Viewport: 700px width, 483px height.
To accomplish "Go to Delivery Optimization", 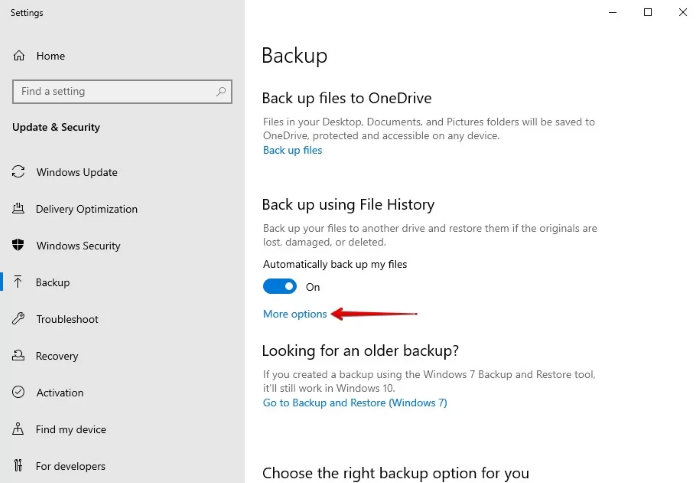I will tap(122, 209).
